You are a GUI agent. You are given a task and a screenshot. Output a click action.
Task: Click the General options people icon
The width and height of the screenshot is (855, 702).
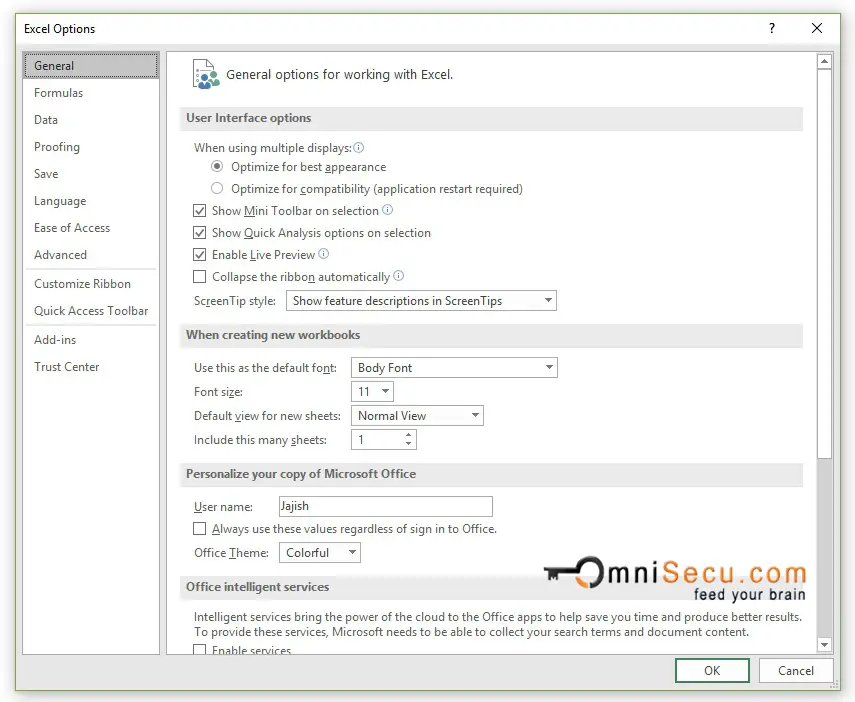pos(205,73)
